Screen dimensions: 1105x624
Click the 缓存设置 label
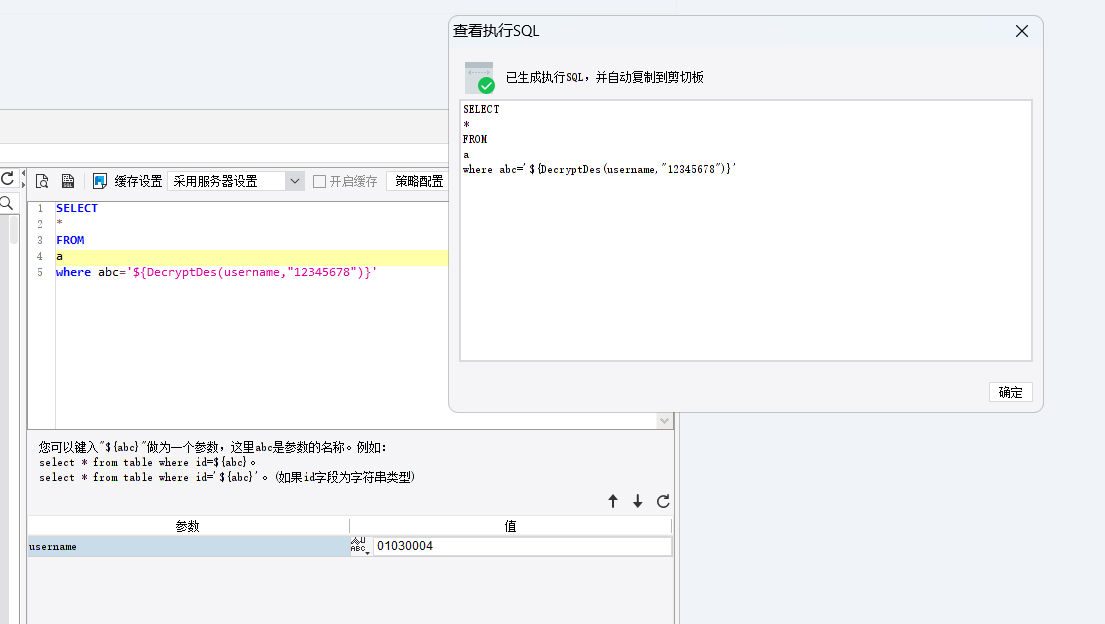coord(138,181)
